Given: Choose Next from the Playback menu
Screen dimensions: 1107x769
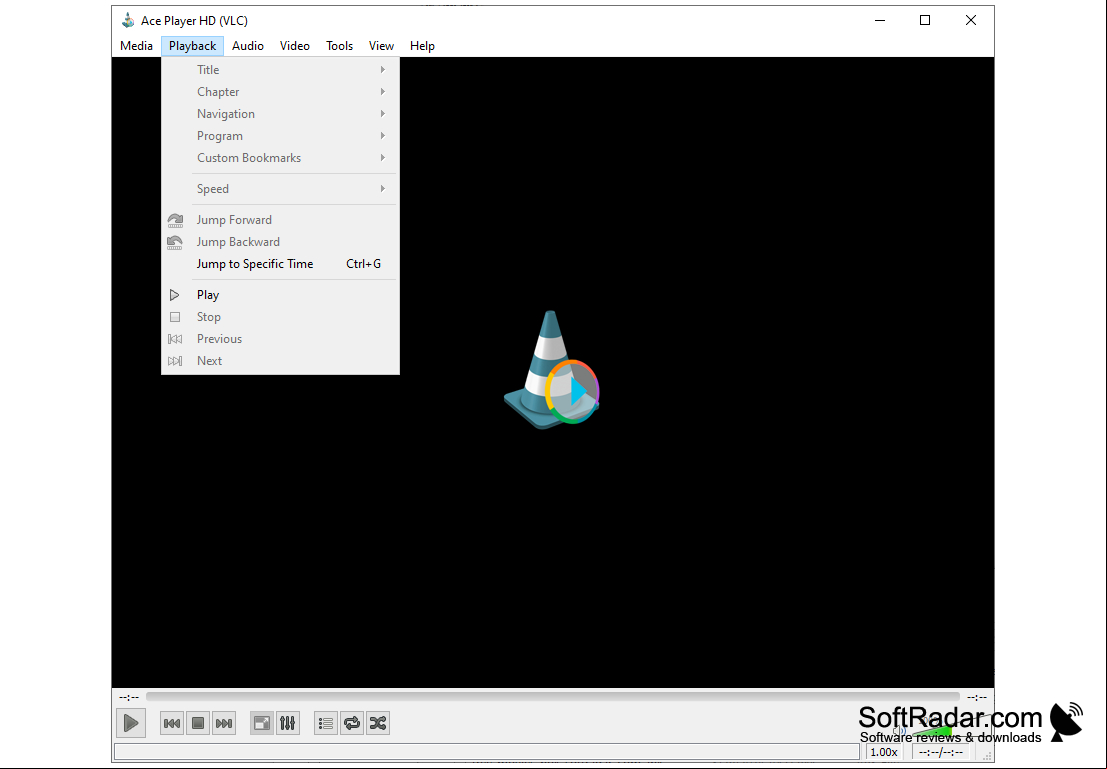Looking at the screenshot, I should coord(280,360).
